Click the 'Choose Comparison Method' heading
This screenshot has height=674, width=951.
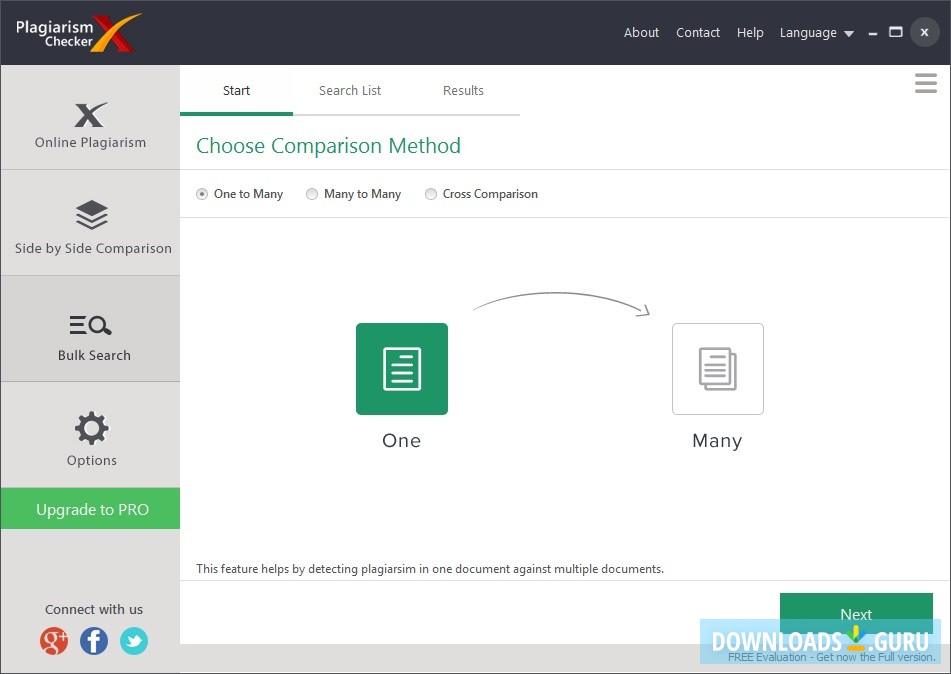pyautogui.click(x=328, y=146)
